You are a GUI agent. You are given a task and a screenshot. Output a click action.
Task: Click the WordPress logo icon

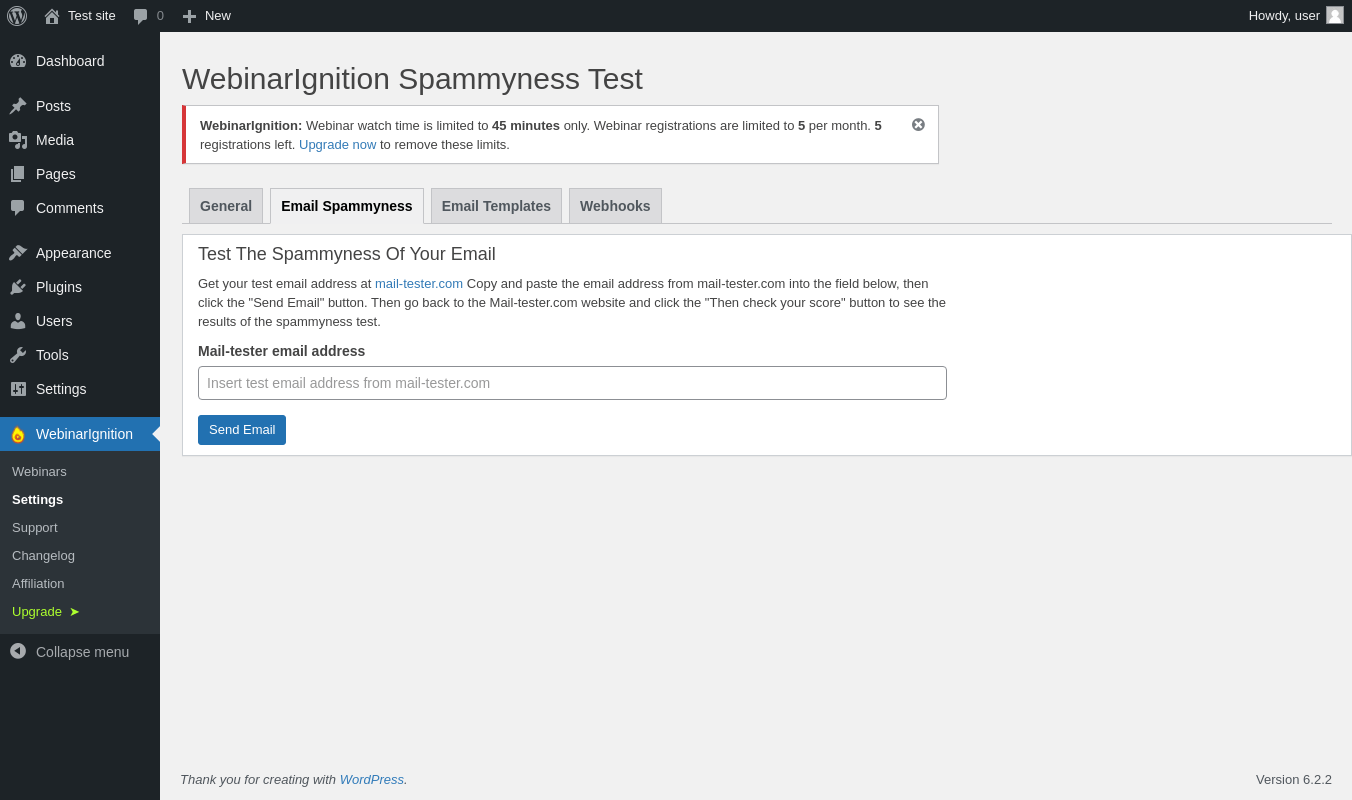pyautogui.click(x=17, y=16)
